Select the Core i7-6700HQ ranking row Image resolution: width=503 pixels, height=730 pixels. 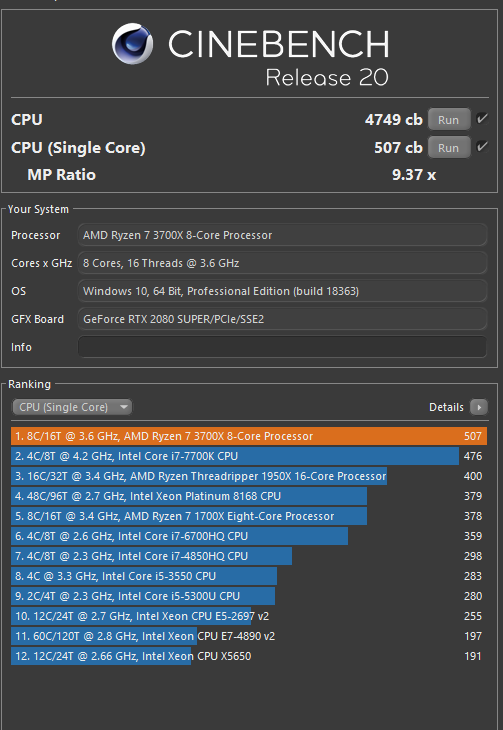[249, 536]
